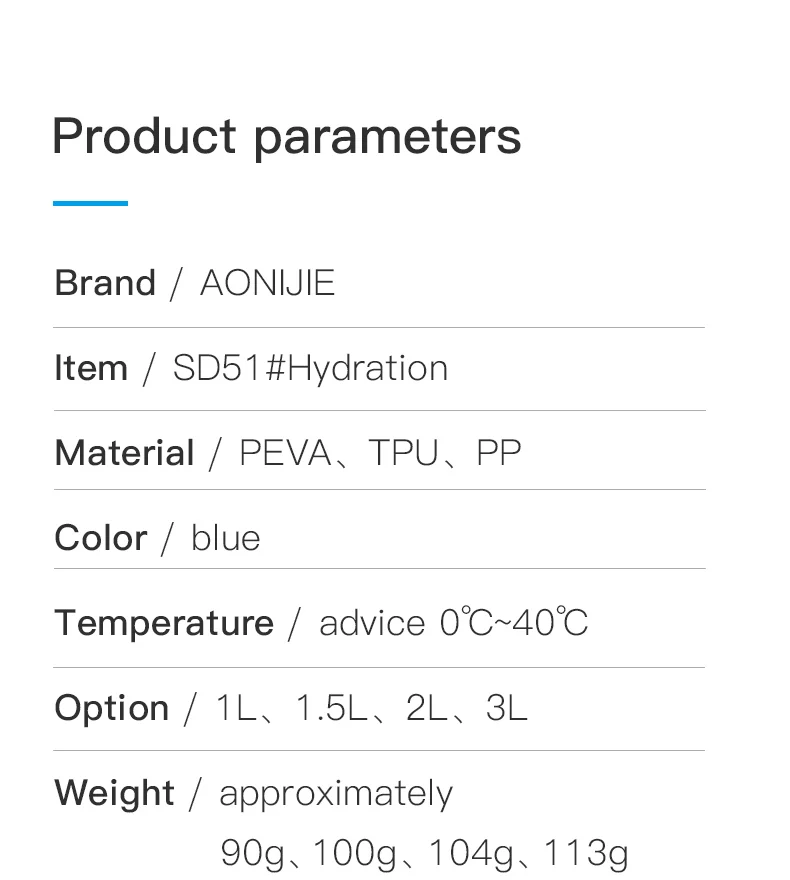Select the Brand label
The image size is (790, 880).
105,283
